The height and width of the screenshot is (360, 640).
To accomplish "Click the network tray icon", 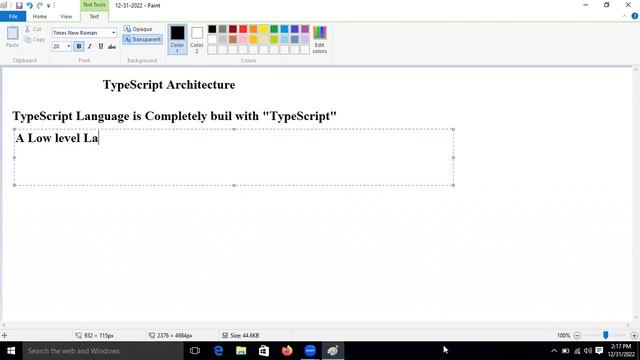I will [x=577, y=351].
